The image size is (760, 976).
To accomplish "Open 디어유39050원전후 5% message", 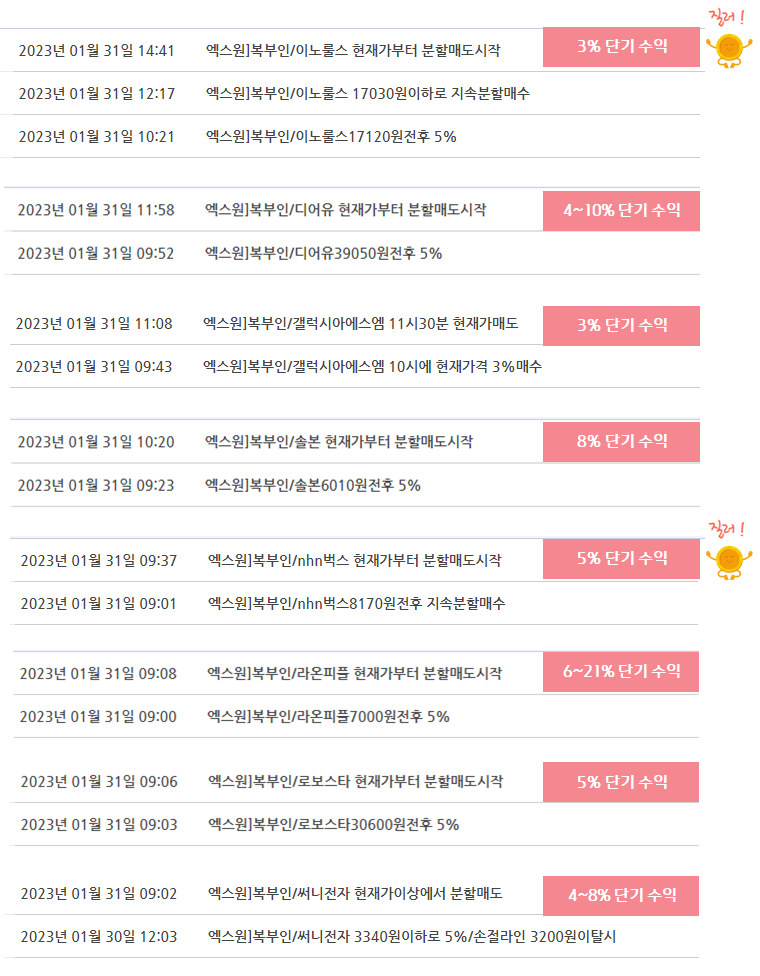I will pyautogui.click(x=324, y=254).
